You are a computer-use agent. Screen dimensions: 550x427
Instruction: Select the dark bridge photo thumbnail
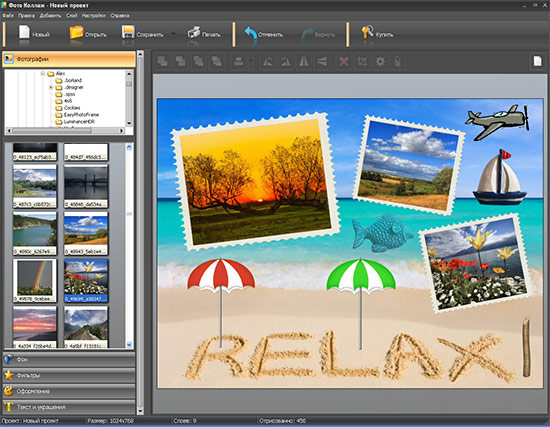tap(86, 186)
